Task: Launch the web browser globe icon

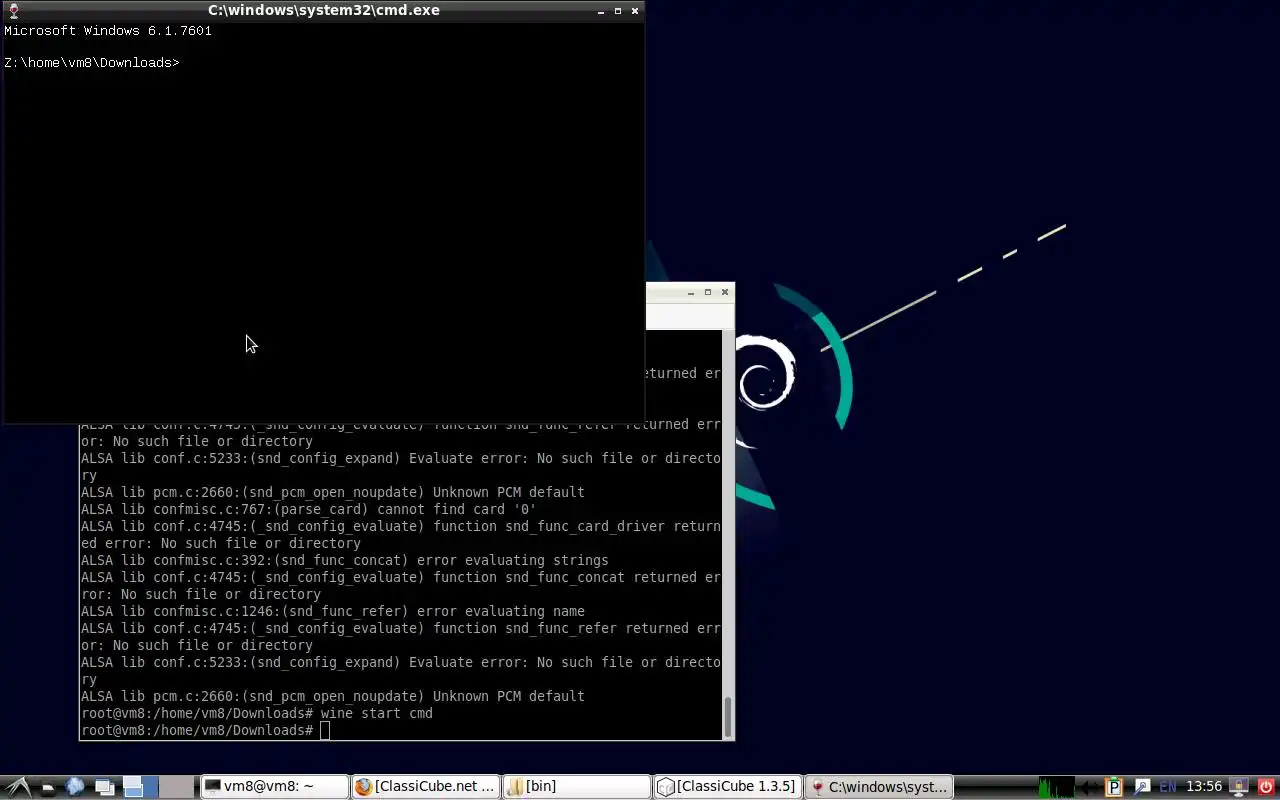Action: tap(75, 787)
